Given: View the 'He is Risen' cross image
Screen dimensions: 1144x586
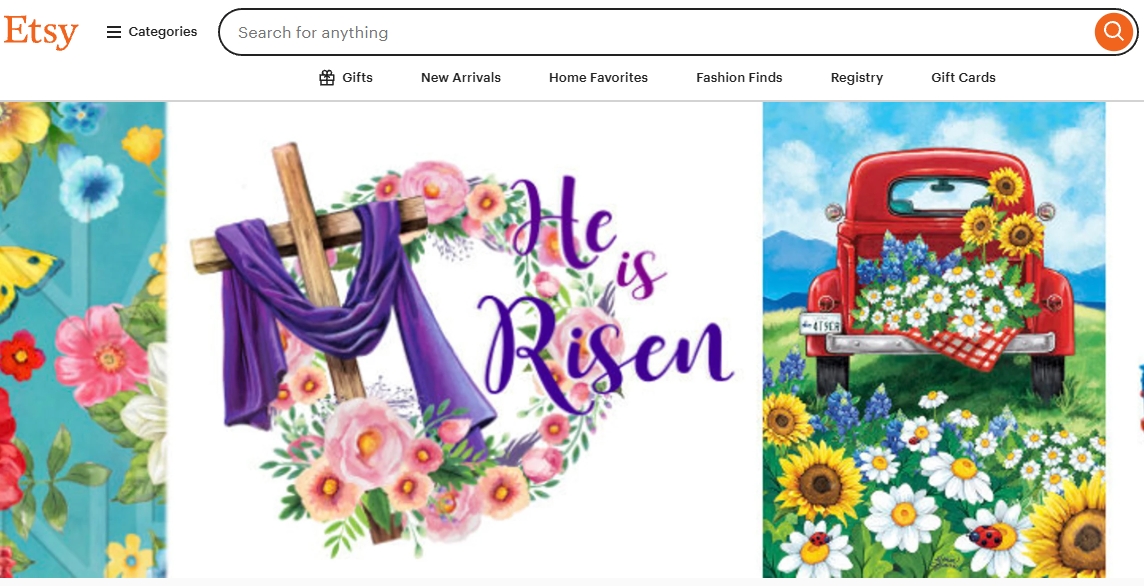Looking at the screenshot, I should pos(464,340).
